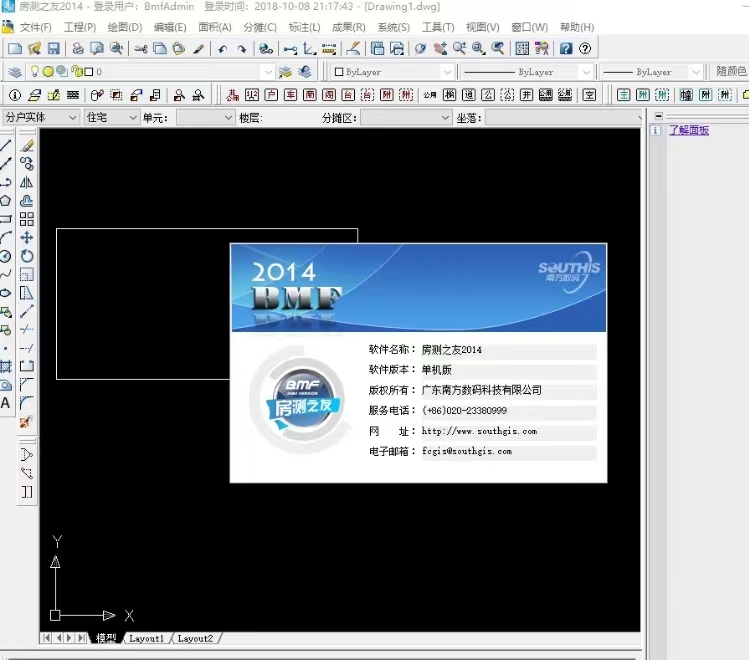Viewport: 749px width, 660px height.
Task: Open the ByLayer color dropdown
Action: 447,72
